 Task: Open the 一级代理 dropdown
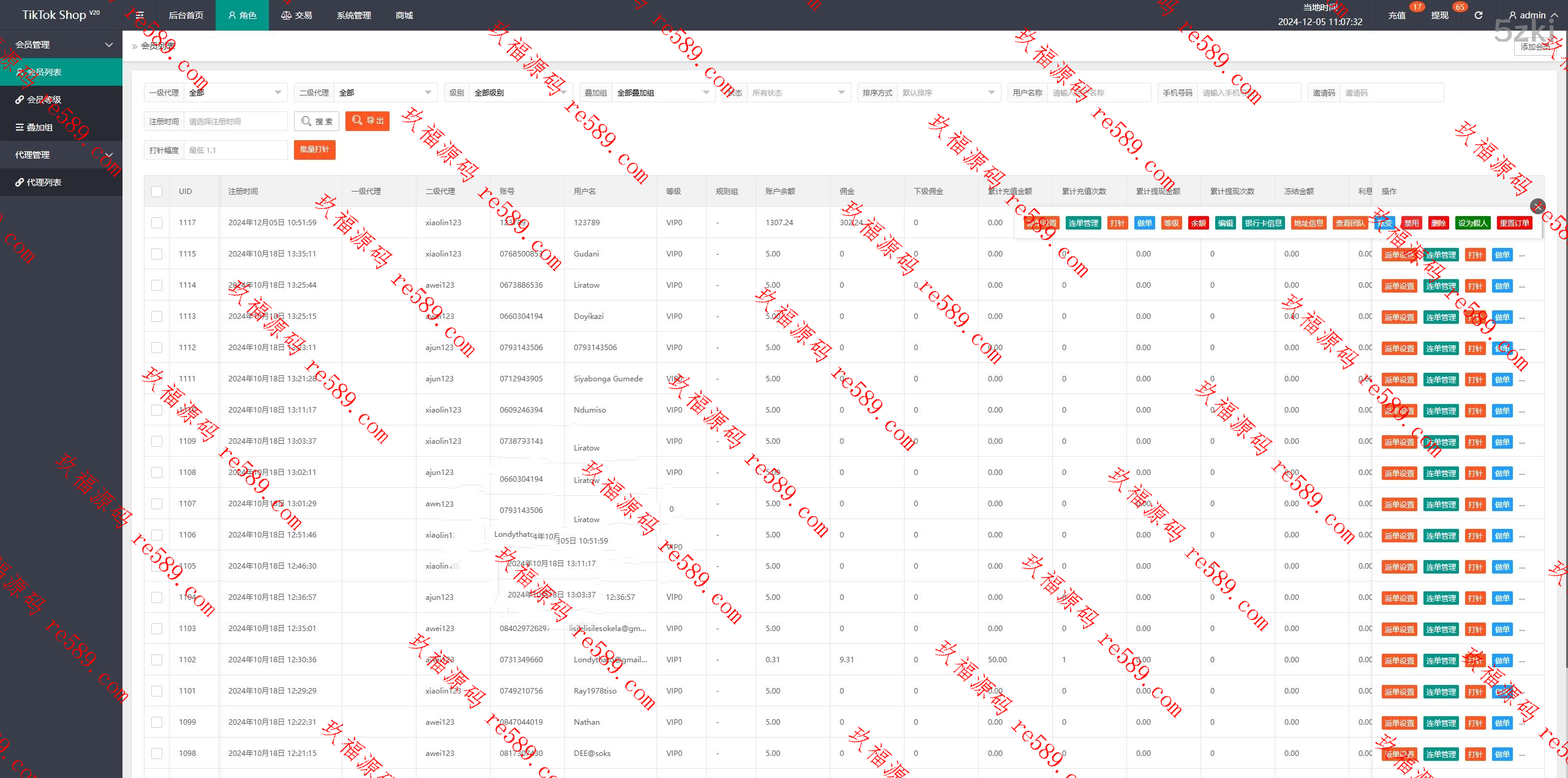[235, 93]
